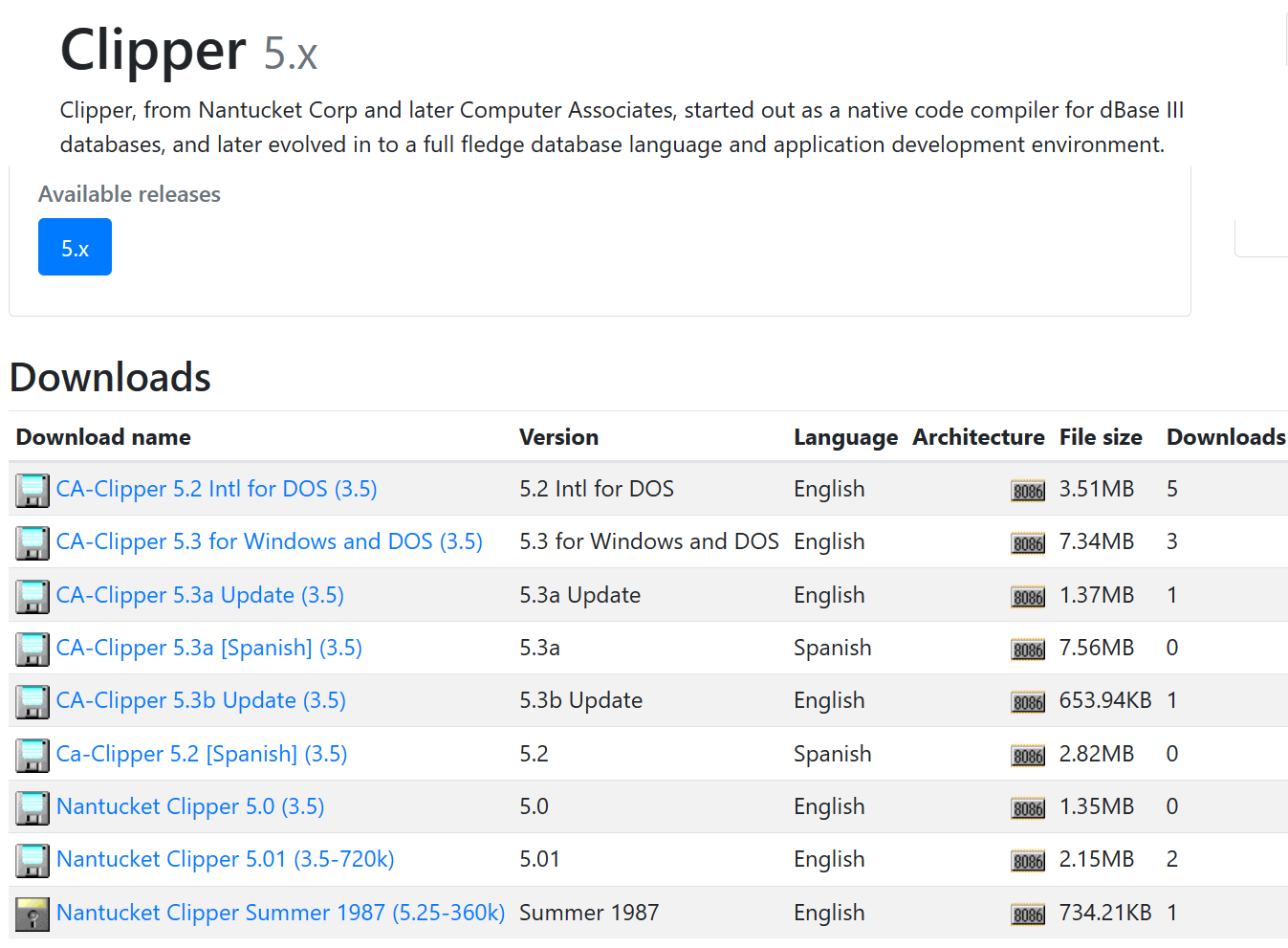Select the 5.x release button

click(75, 248)
